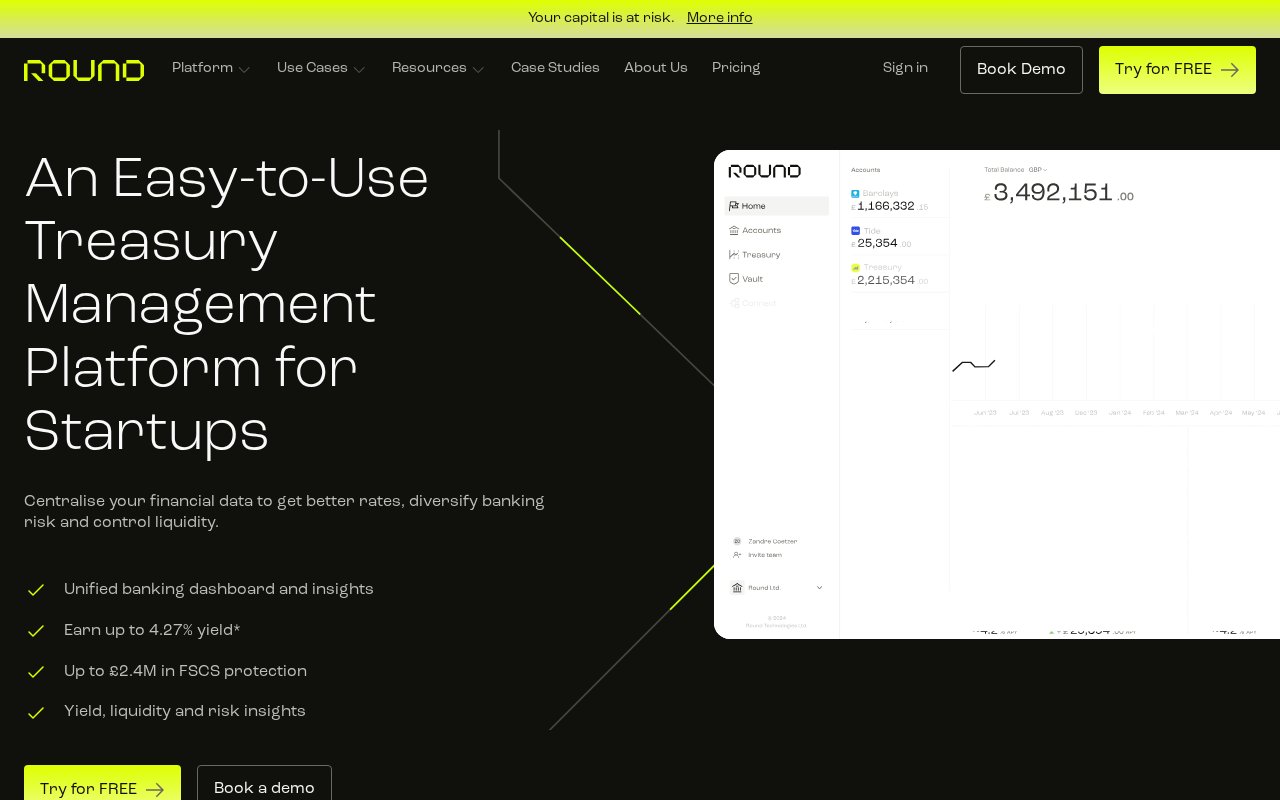Click the arrow icon in header Try for FREE button
This screenshot has height=800, width=1280.
[1230, 70]
